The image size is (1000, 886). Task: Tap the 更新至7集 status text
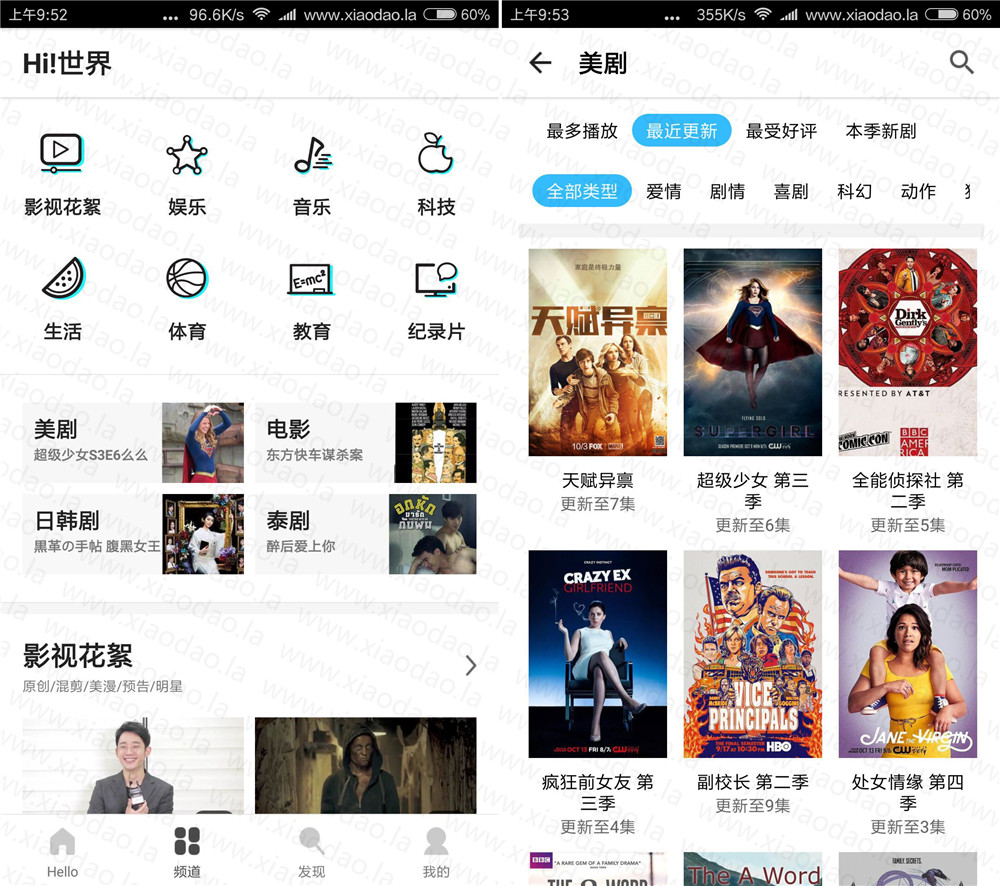[598, 504]
